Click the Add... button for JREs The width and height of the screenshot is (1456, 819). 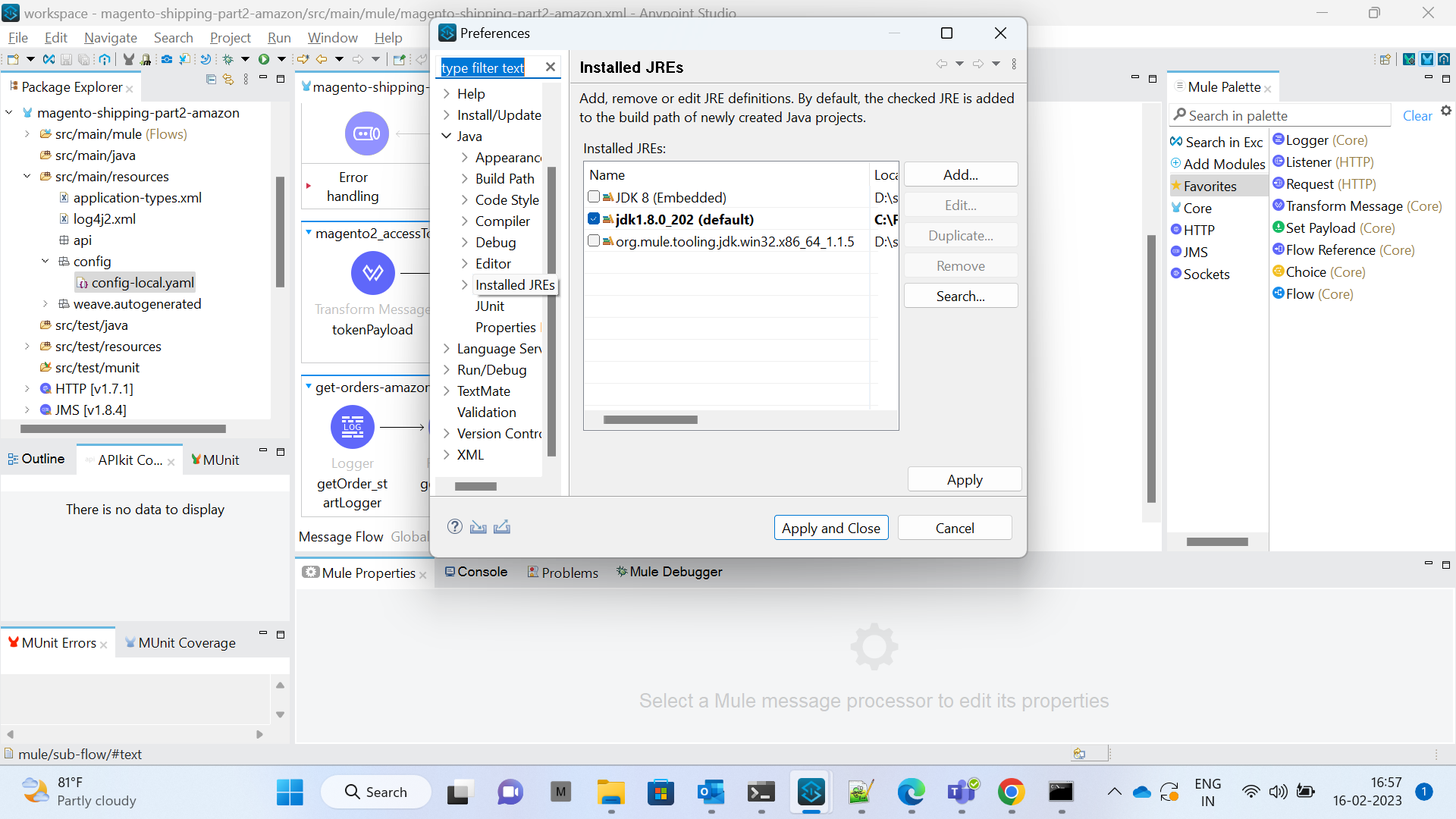(960, 174)
